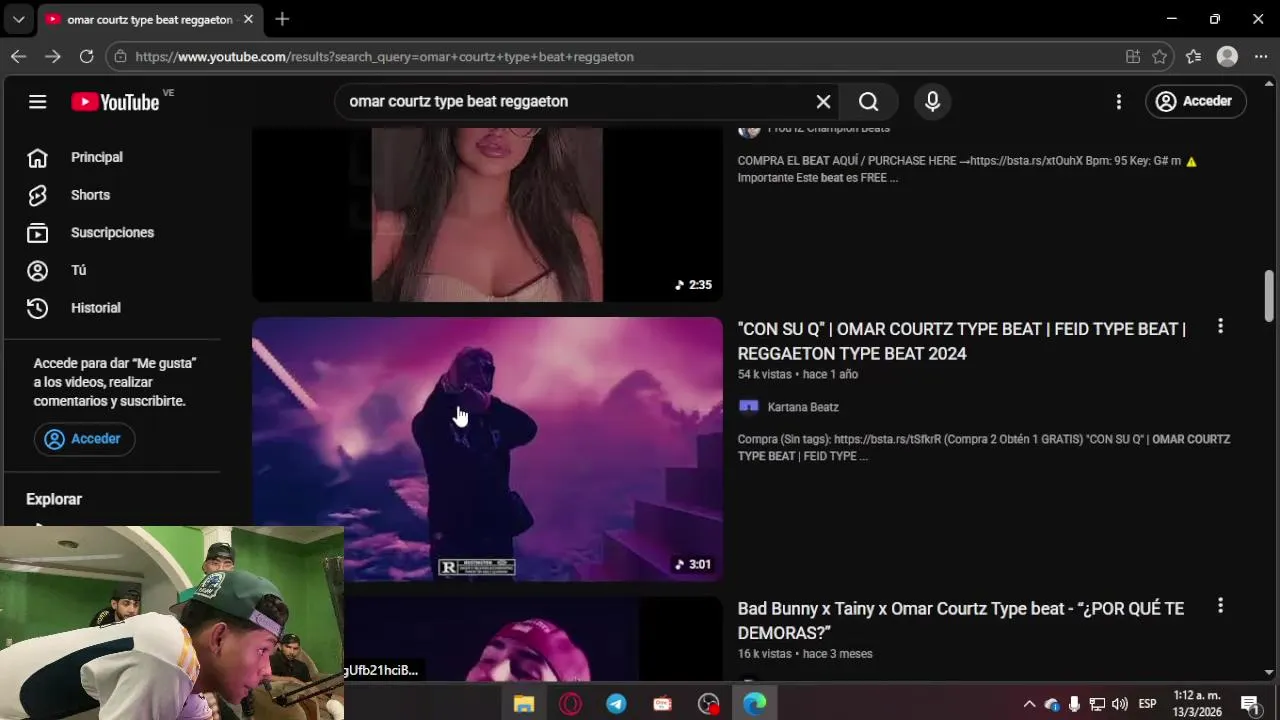Open the Tú profile icon in sidebar
Screen dimensions: 1280x720
click(x=37, y=270)
